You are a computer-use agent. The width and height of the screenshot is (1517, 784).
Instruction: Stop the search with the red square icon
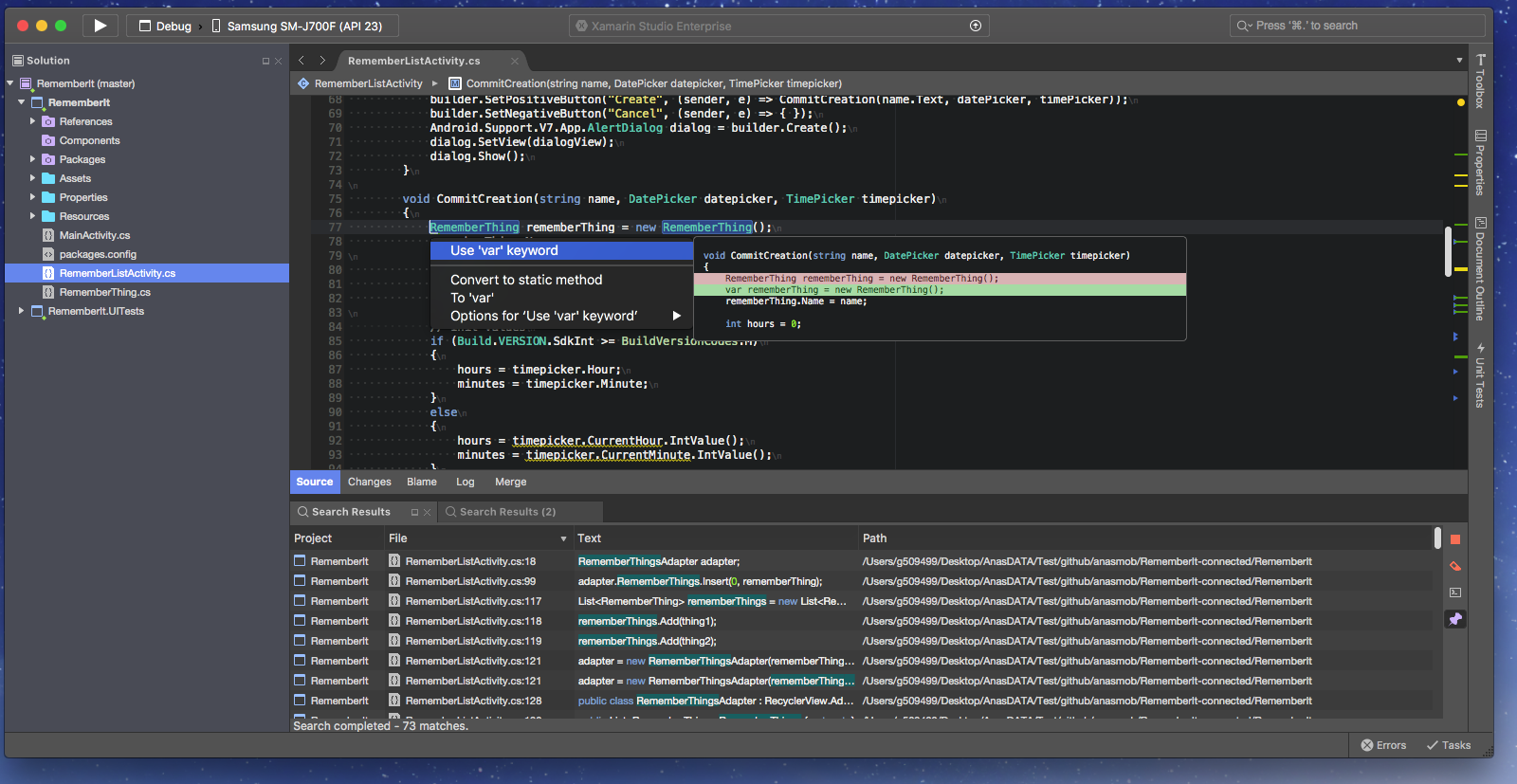click(1455, 539)
